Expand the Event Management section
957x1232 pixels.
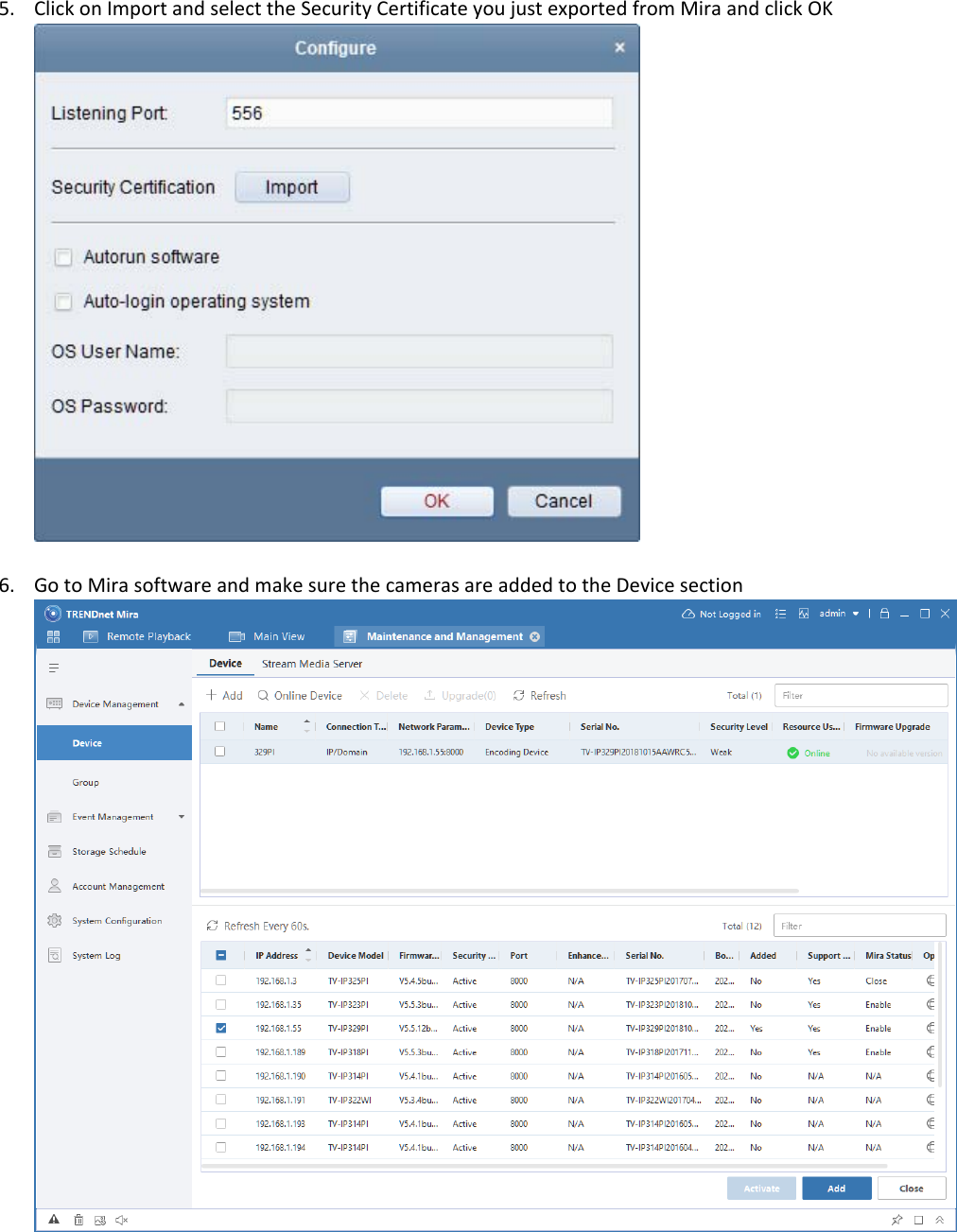[182, 816]
